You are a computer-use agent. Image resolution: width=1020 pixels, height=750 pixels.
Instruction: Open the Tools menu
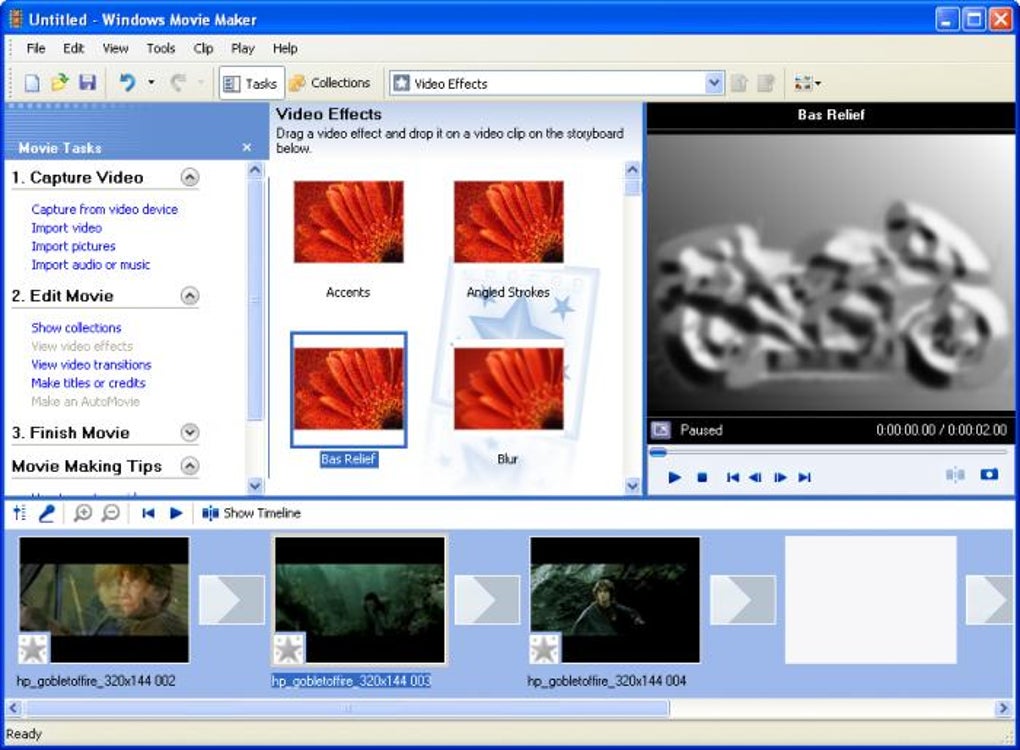tap(161, 48)
